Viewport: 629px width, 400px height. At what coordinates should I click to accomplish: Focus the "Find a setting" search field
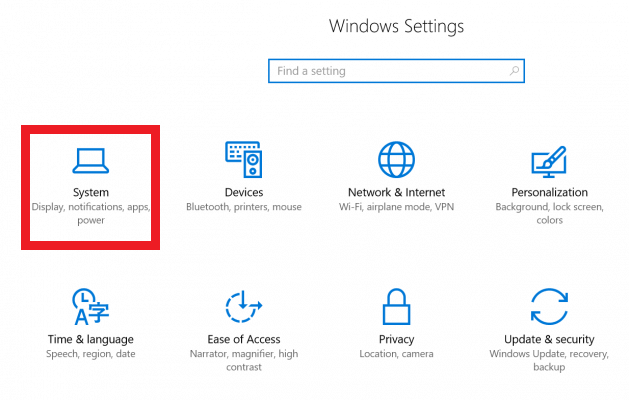(390, 71)
